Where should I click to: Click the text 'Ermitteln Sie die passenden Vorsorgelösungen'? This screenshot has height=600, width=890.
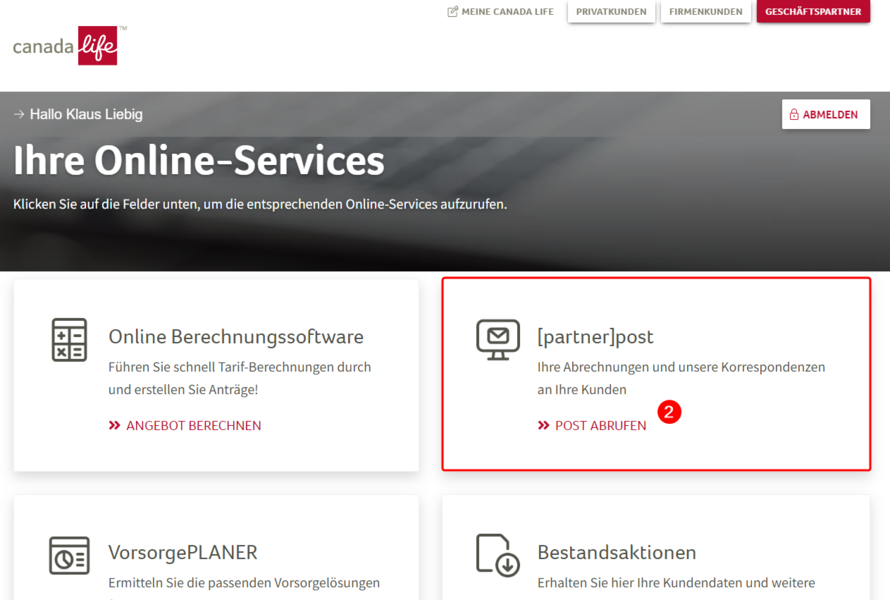click(x=244, y=583)
